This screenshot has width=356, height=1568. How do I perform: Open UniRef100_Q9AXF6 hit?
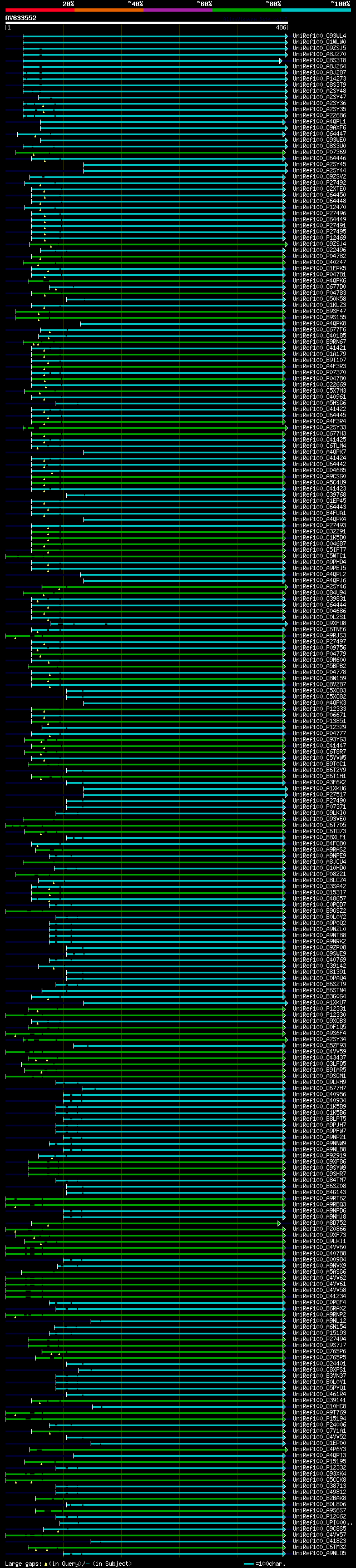click(319, 128)
